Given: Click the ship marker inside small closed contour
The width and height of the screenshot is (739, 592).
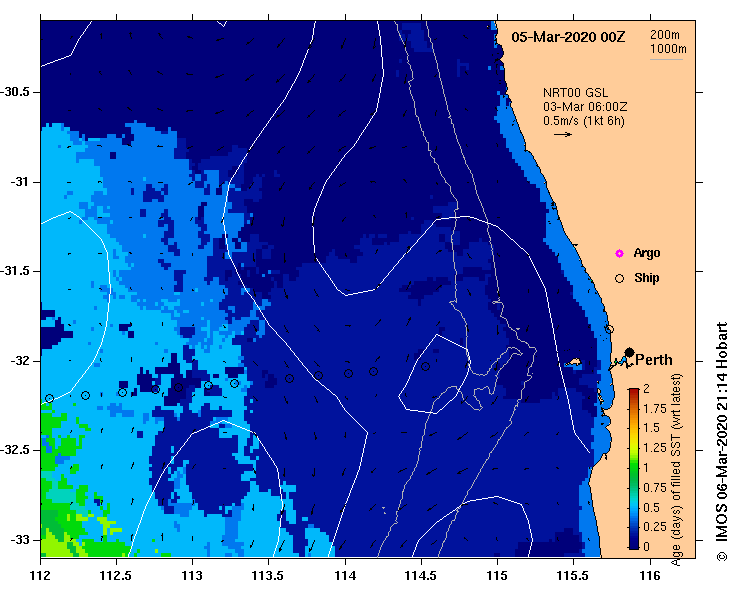Looking at the screenshot, I should 425,366.
